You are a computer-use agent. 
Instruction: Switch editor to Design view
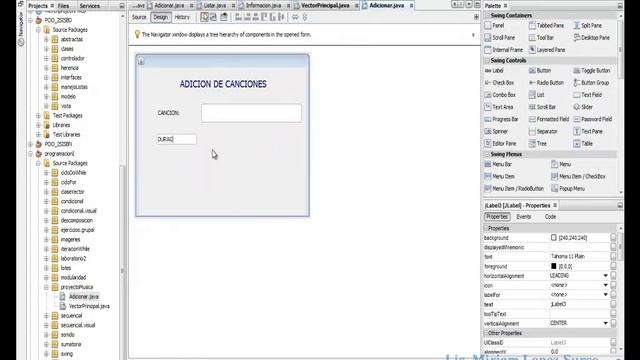[160, 17]
